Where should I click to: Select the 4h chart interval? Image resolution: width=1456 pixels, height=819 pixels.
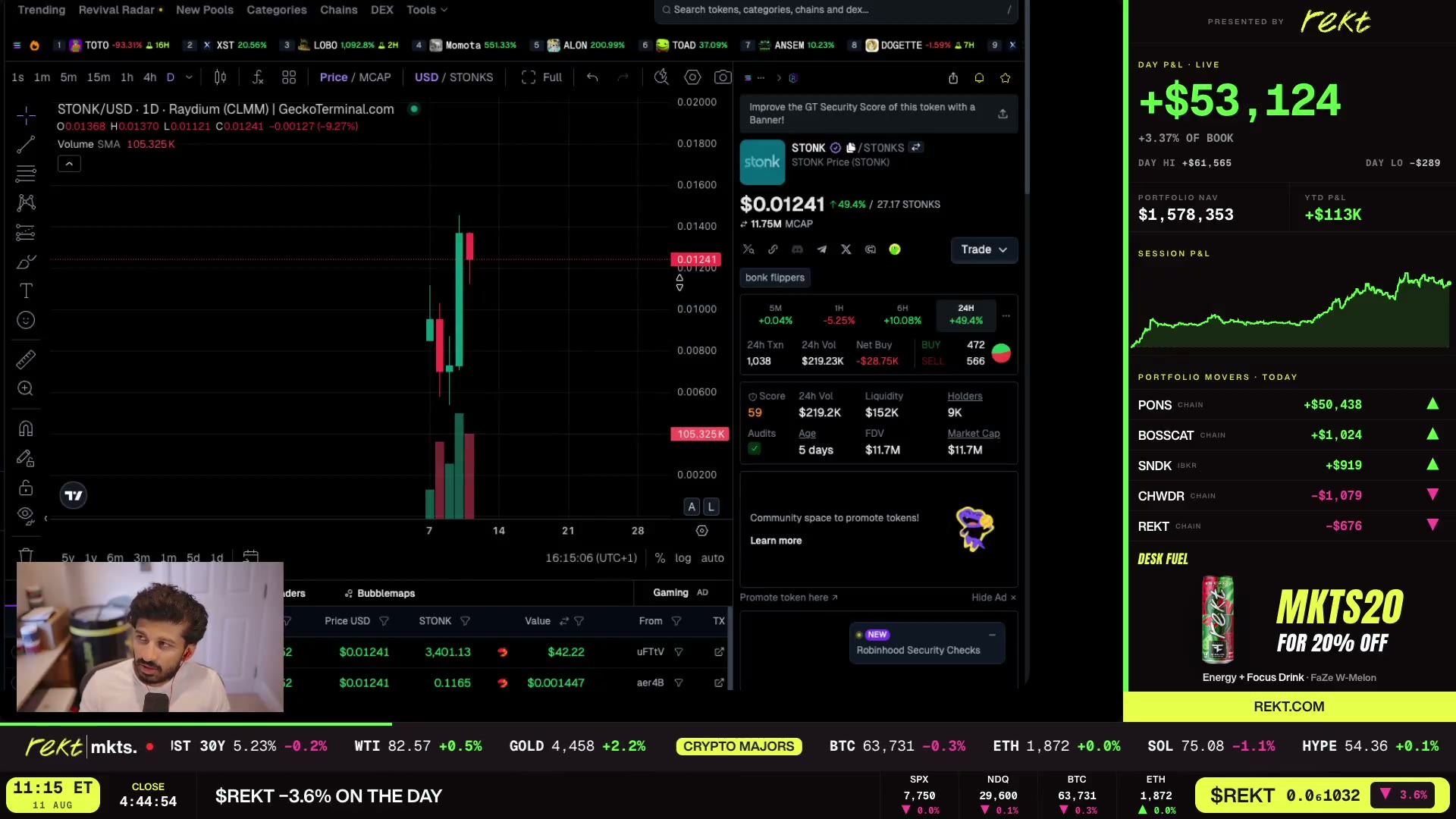click(150, 77)
